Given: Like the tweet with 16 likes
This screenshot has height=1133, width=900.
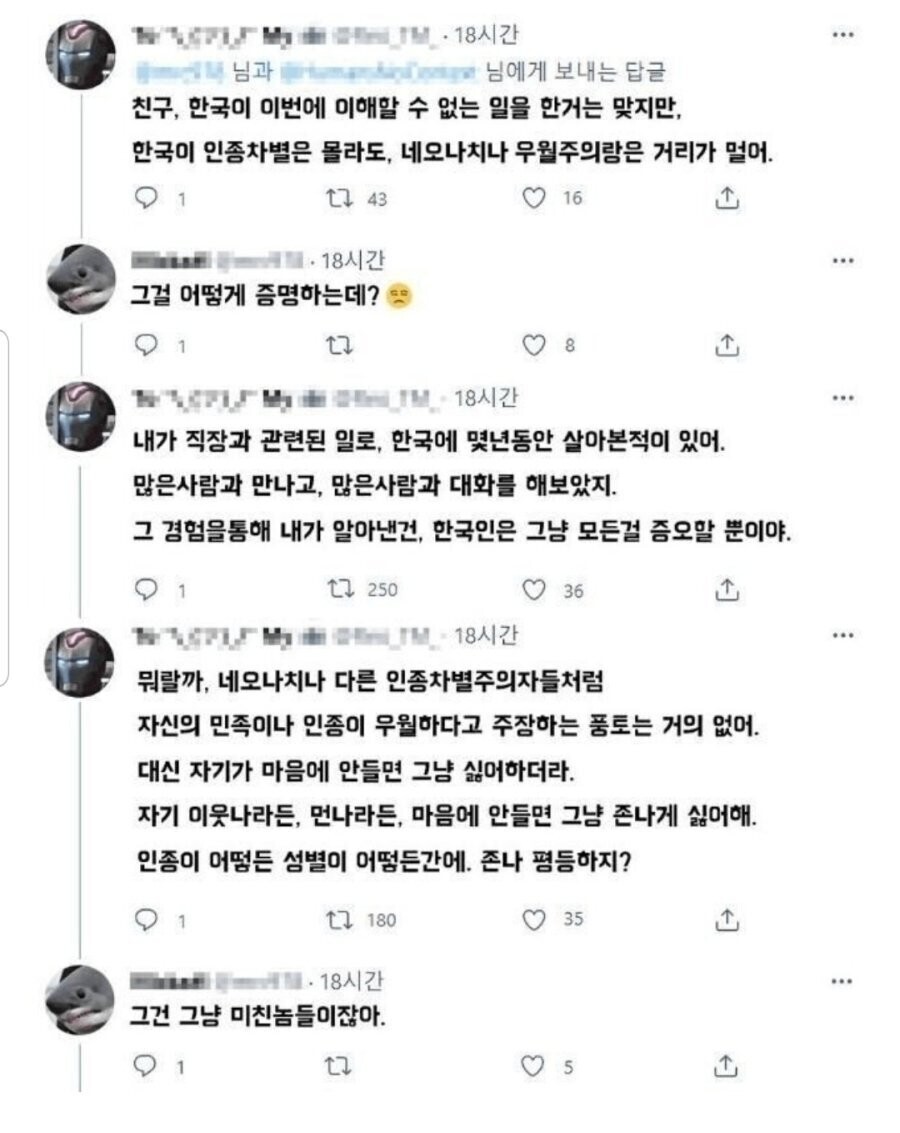Looking at the screenshot, I should click(535, 199).
